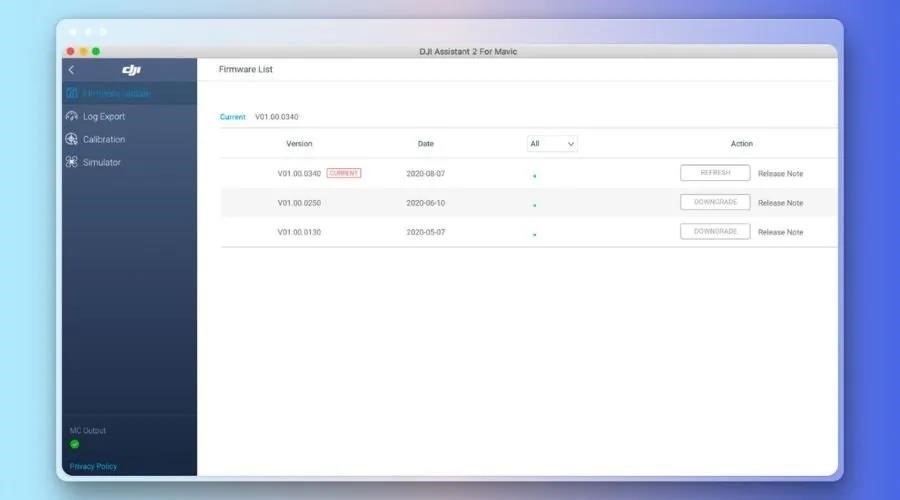Click the date 2020-08-07
Viewport: 900px width, 500px height.
[x=425, y=173]
